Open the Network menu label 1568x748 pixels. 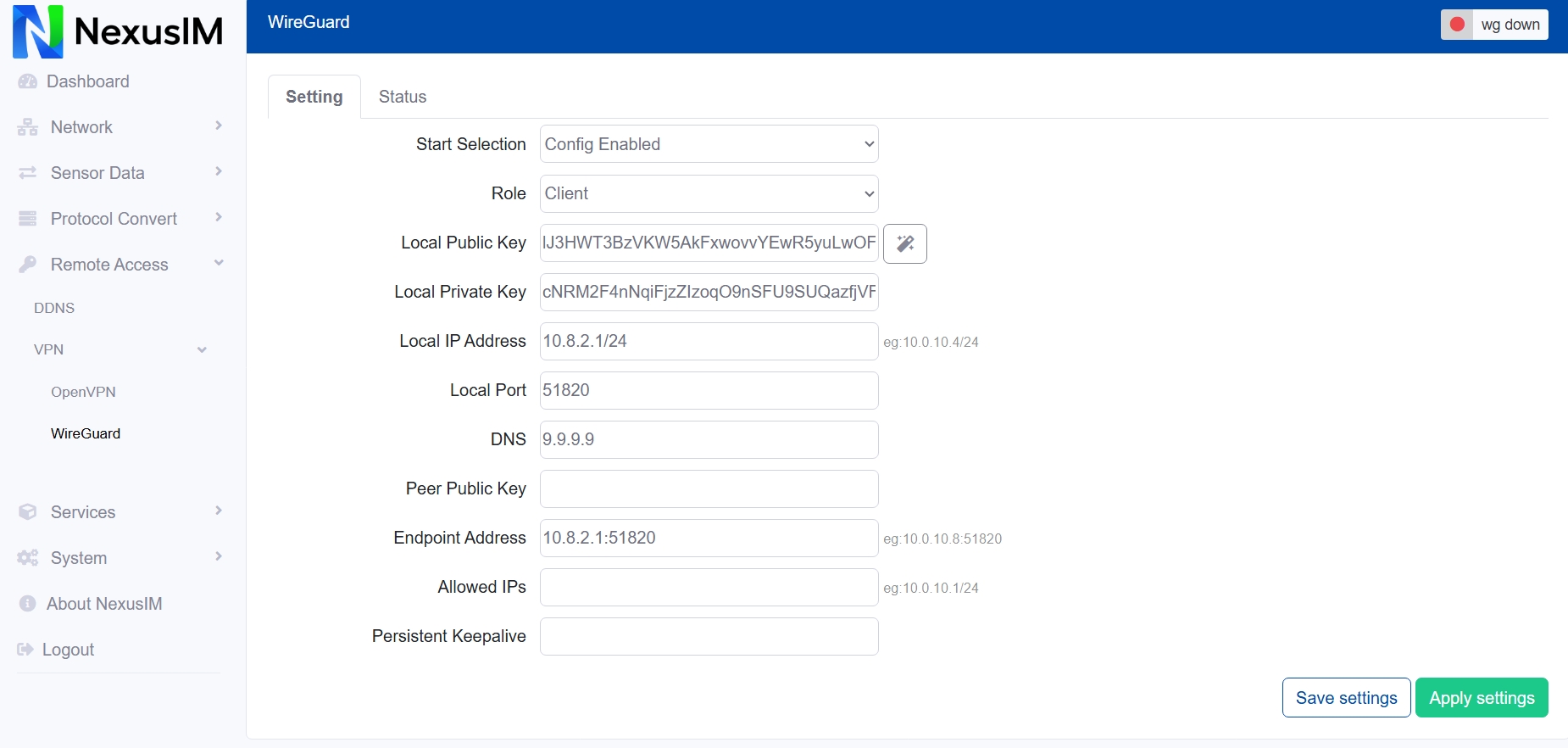pos(81,127)
